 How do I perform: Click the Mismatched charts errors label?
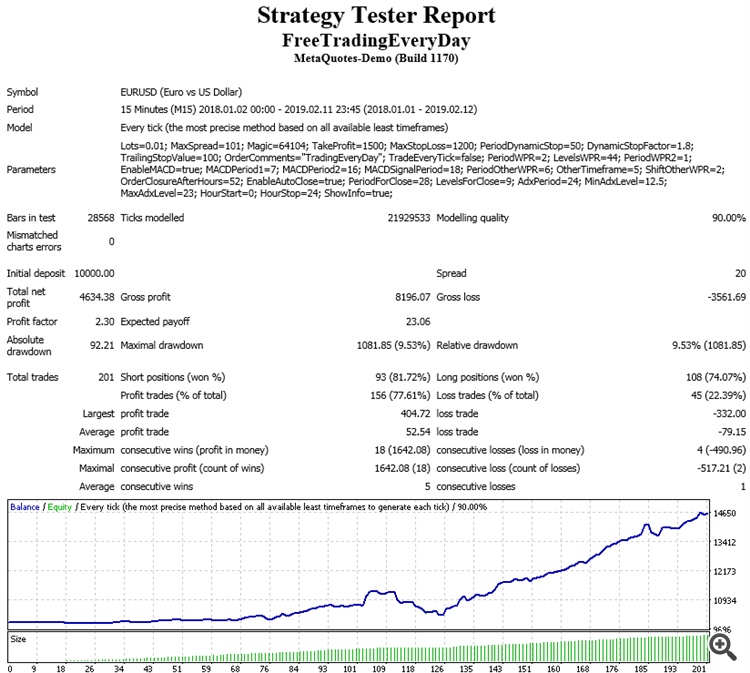coord(34,242)
